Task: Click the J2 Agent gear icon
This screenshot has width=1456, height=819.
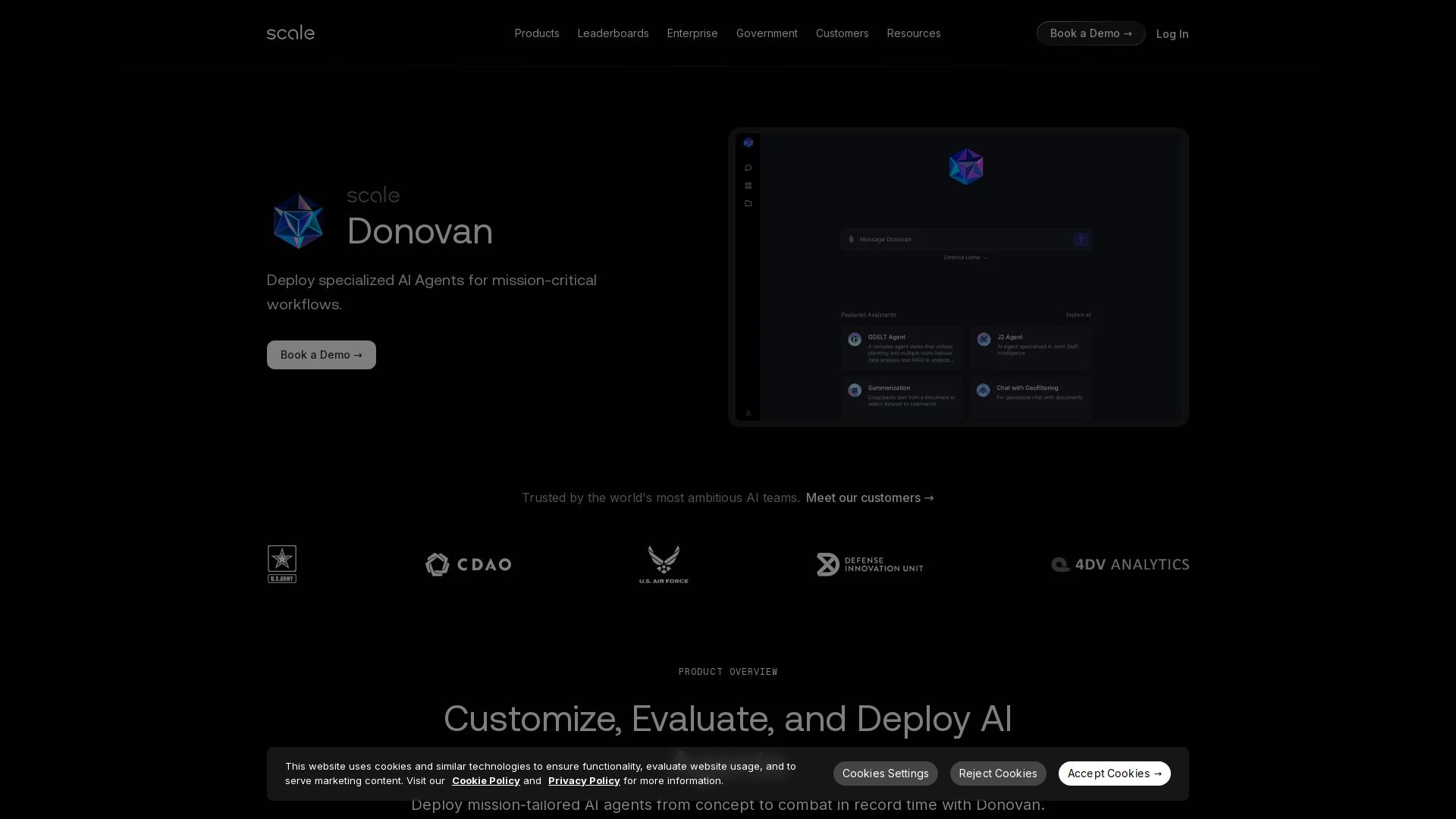Action: pos(984,340)
